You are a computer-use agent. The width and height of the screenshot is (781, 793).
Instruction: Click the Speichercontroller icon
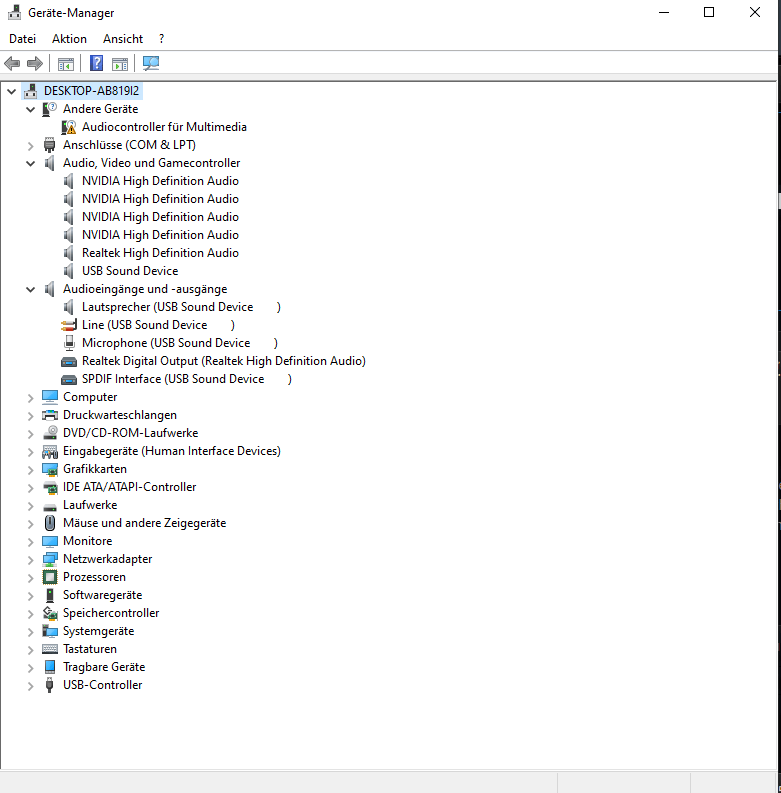[x=50, y=613]
